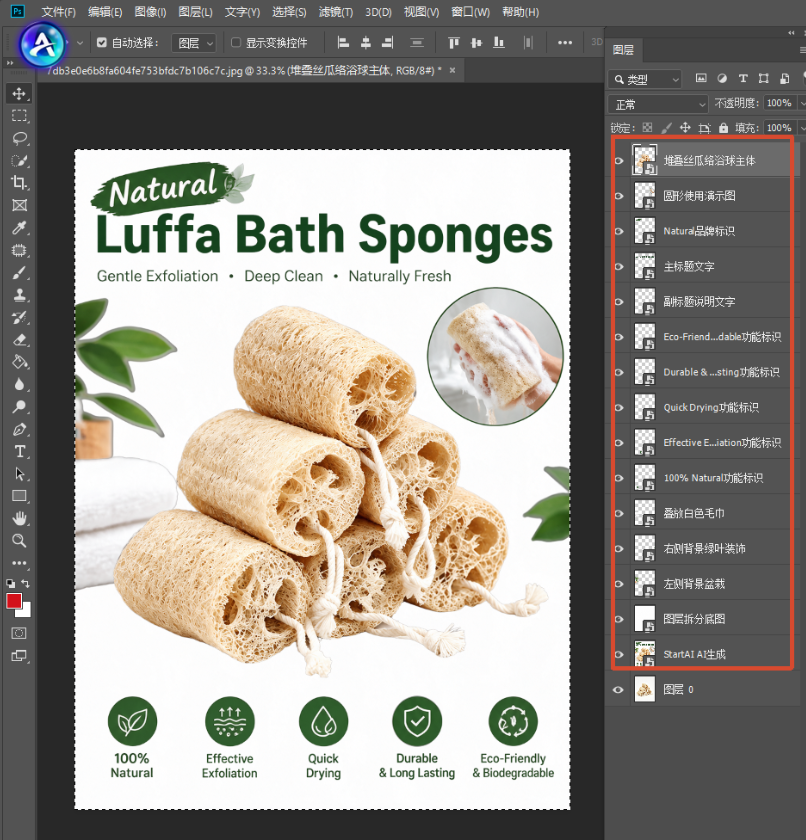Collapse the panel via double-arrow icon
This screenshot has height=840, width=806.
point(791,33)
